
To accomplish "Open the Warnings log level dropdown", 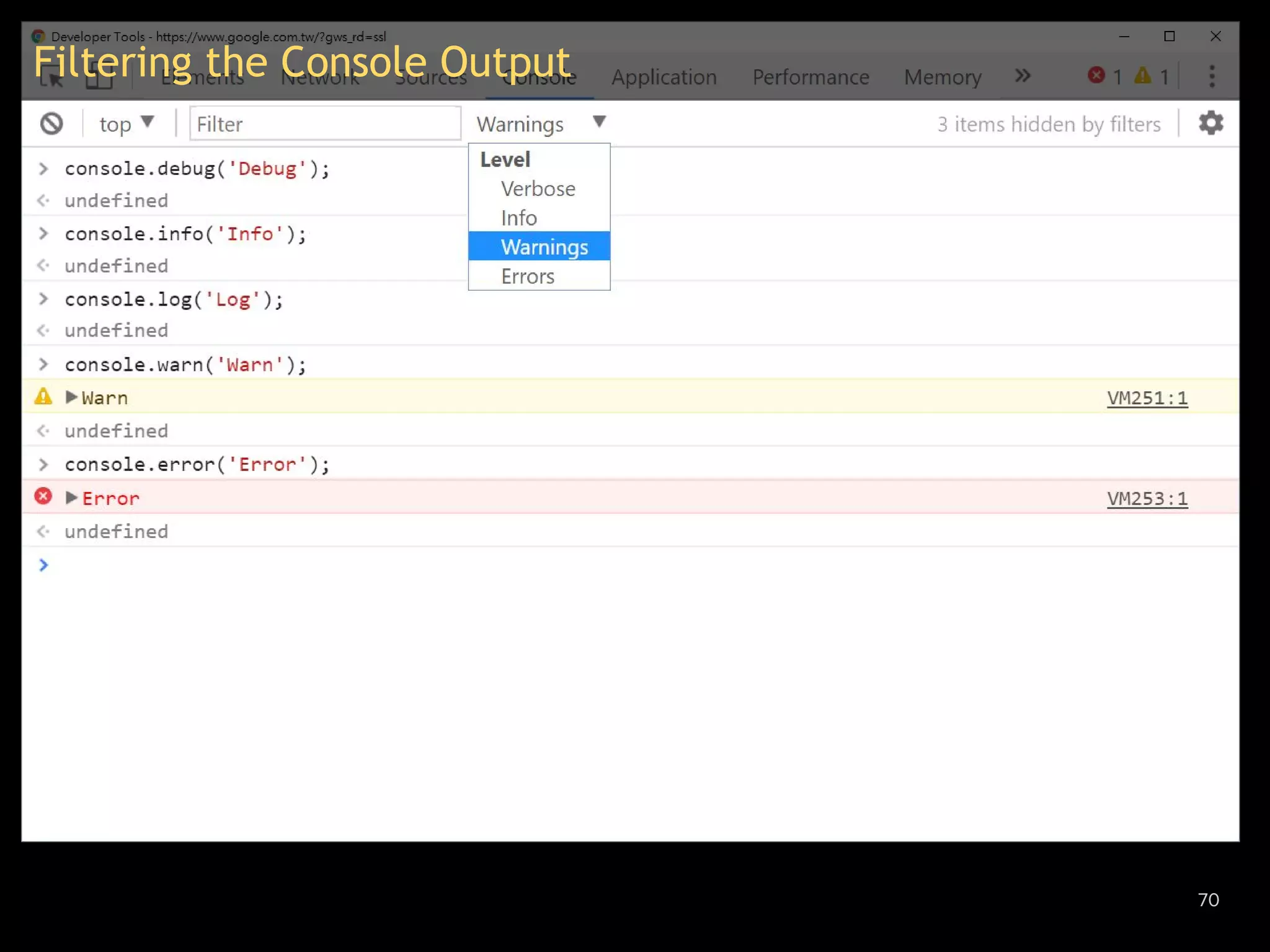I will pyautogui.click(x=540, y=124).
